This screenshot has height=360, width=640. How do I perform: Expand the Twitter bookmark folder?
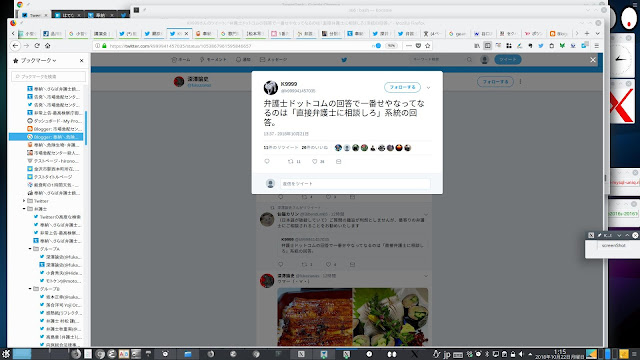pos(24,201)
